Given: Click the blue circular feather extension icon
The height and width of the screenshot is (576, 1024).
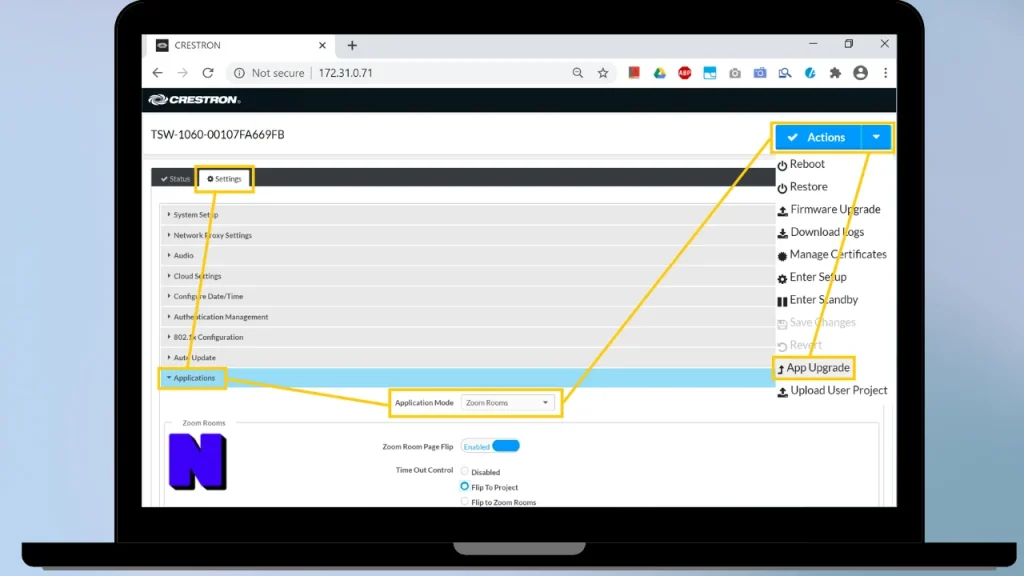Looking at the screenshot, I should pos(810,72).
